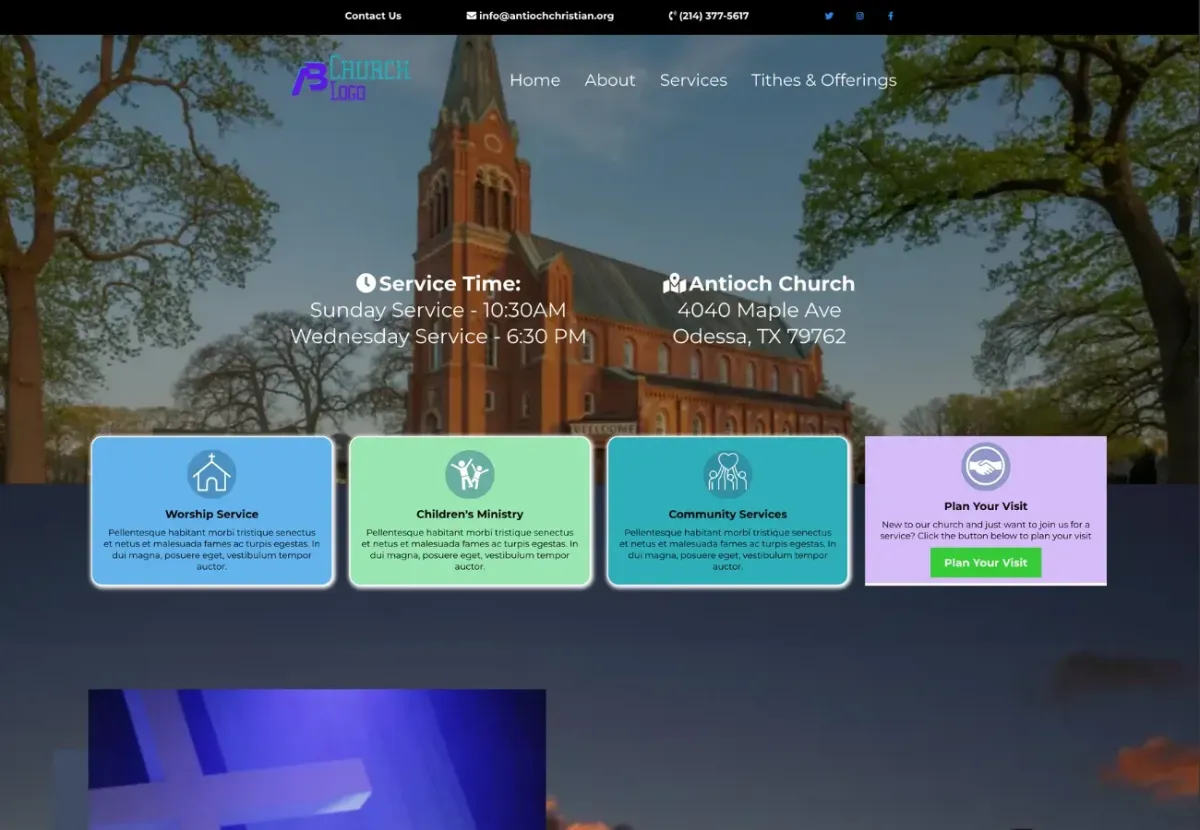Click the Community Services card heading
The height and width of the screenshot is (830, 1200).
point(728,514)
